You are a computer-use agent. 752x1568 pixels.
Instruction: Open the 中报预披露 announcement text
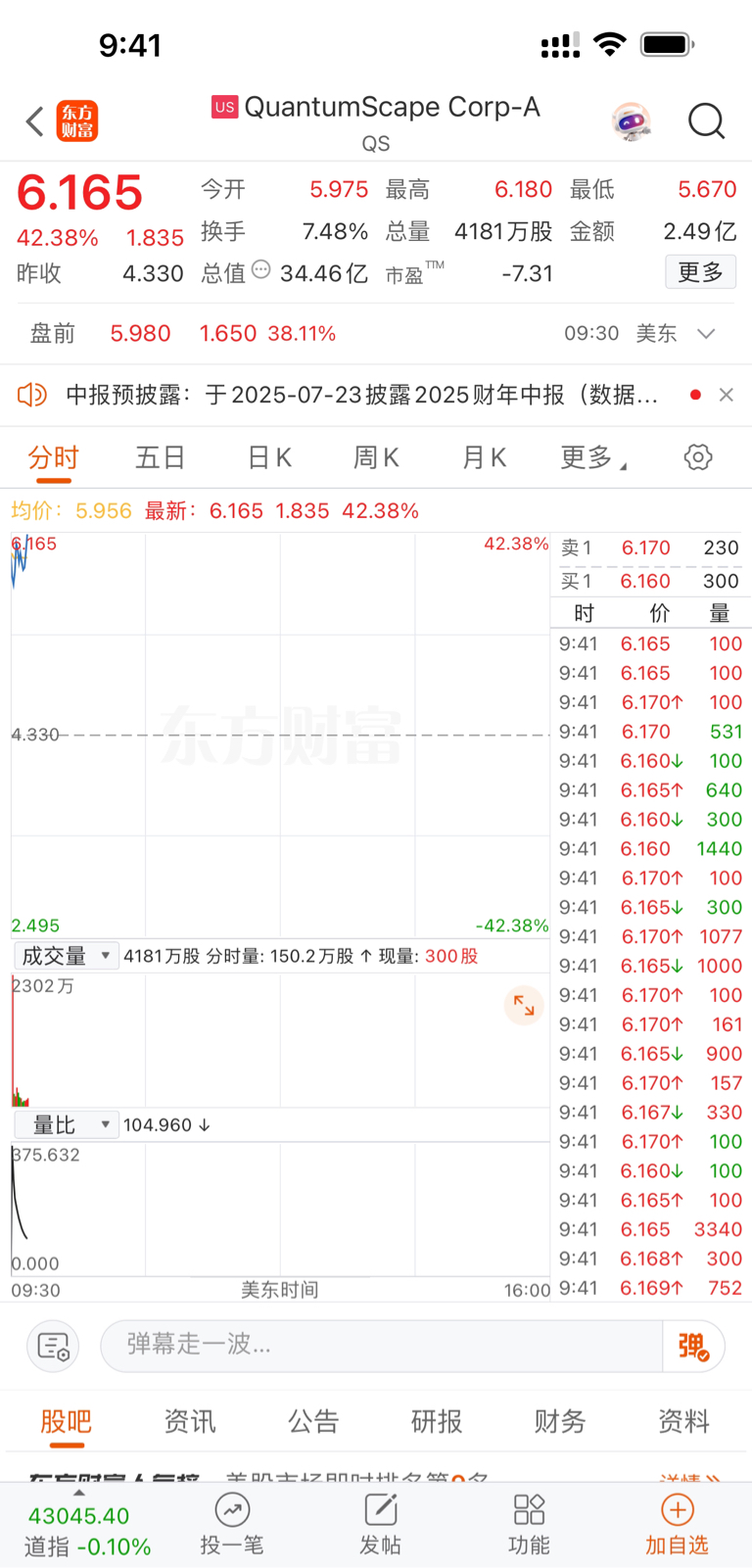(362, 395)
